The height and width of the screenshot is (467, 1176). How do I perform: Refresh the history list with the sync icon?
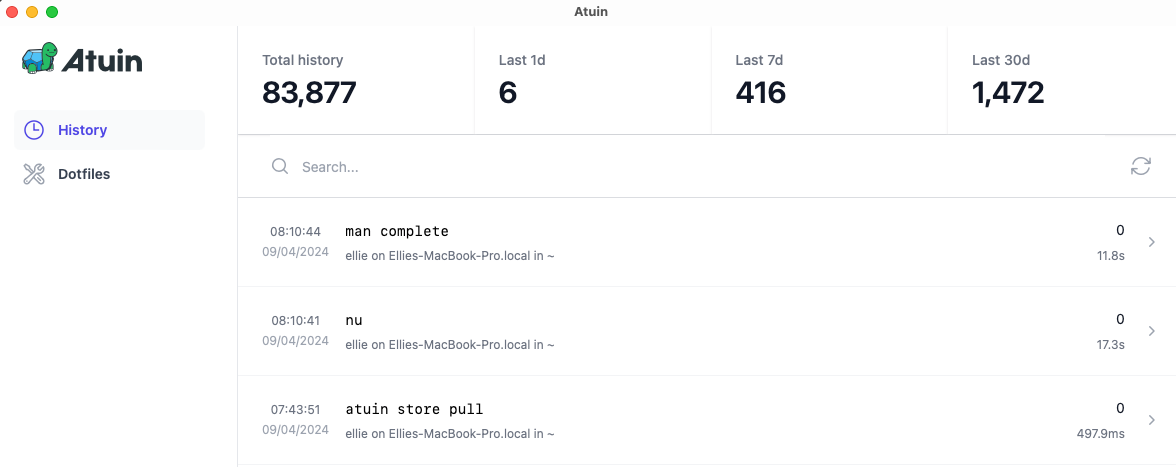1141,166
